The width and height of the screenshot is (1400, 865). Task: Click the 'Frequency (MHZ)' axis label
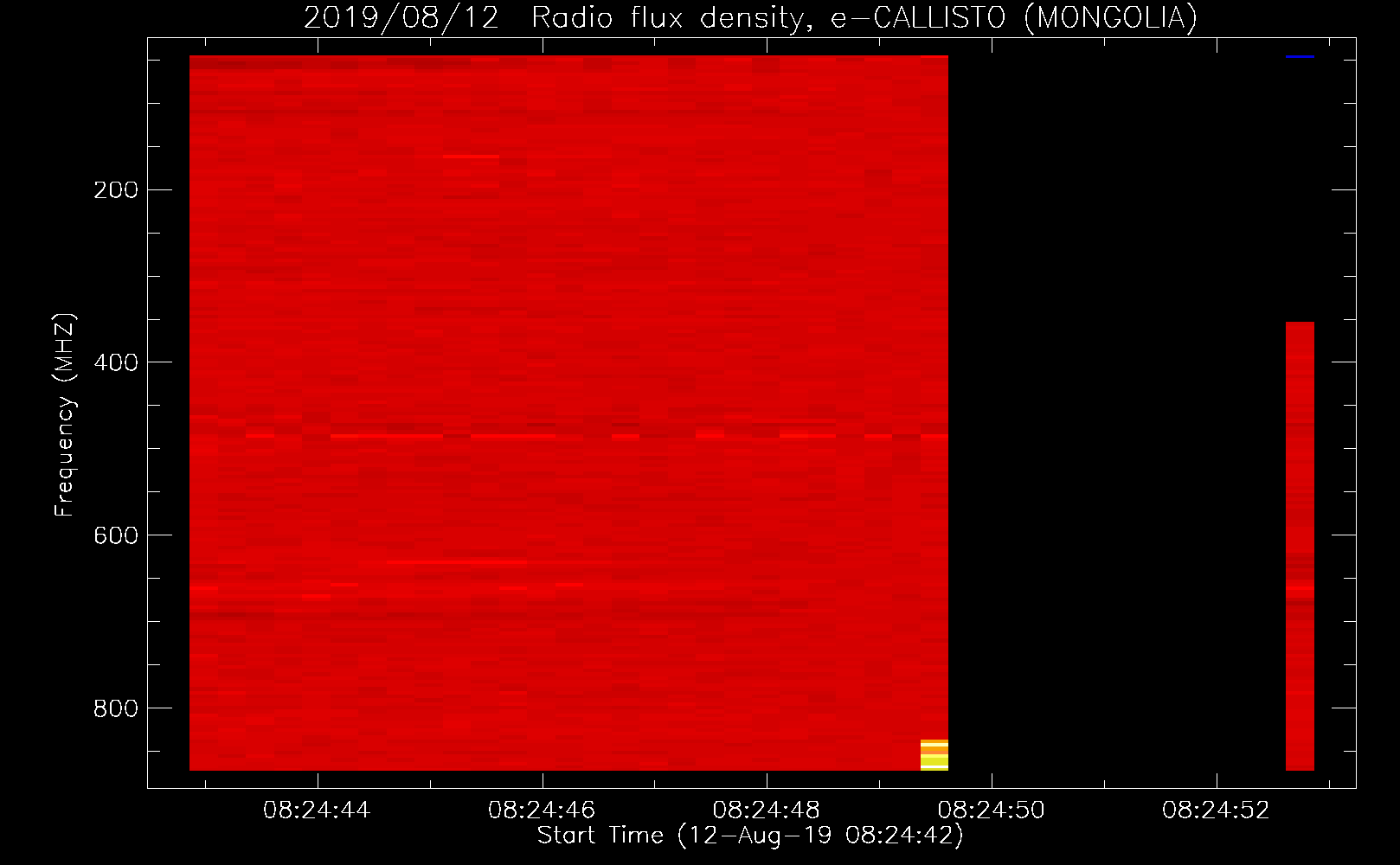click(x=65, y=415)
